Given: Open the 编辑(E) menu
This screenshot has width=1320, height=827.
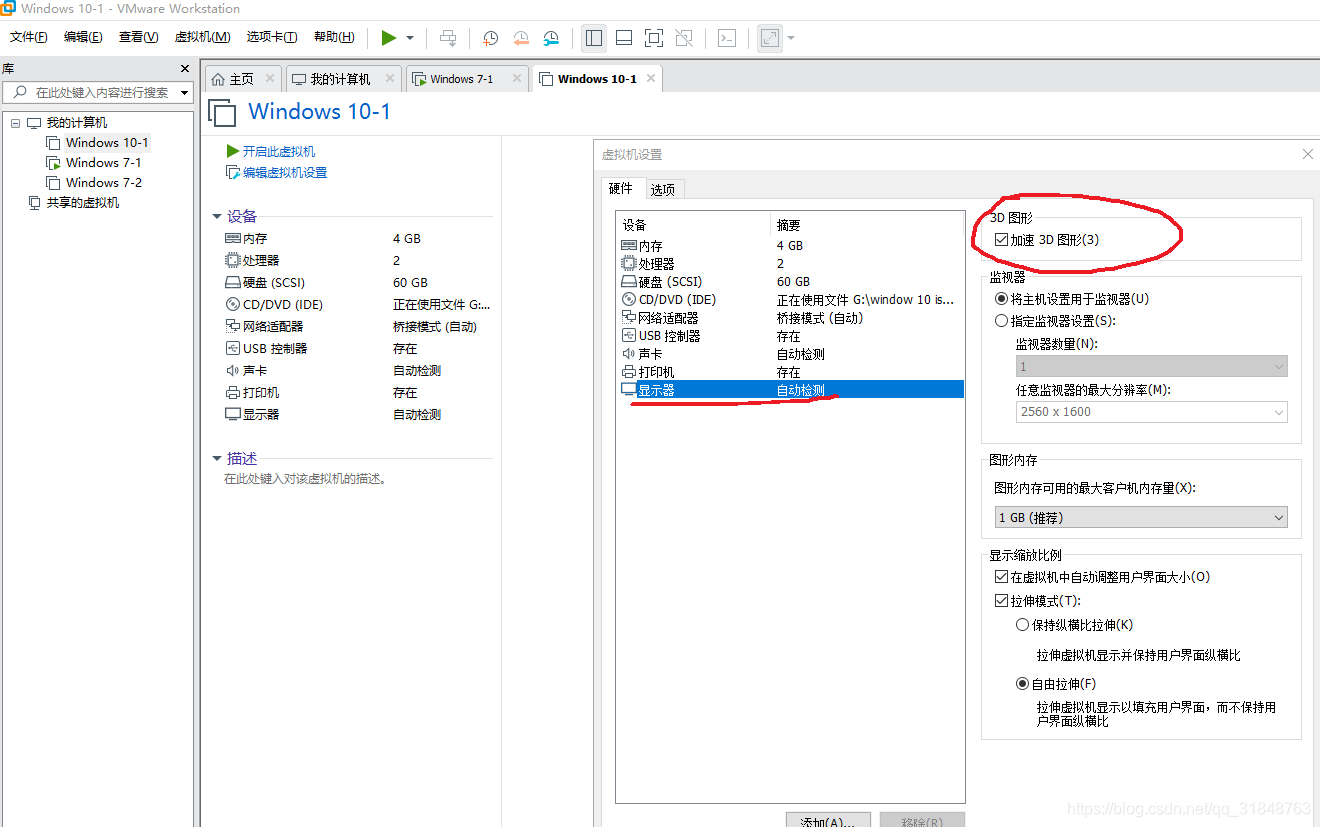Looking at the screenshot, I should click(x=83, y=37).
